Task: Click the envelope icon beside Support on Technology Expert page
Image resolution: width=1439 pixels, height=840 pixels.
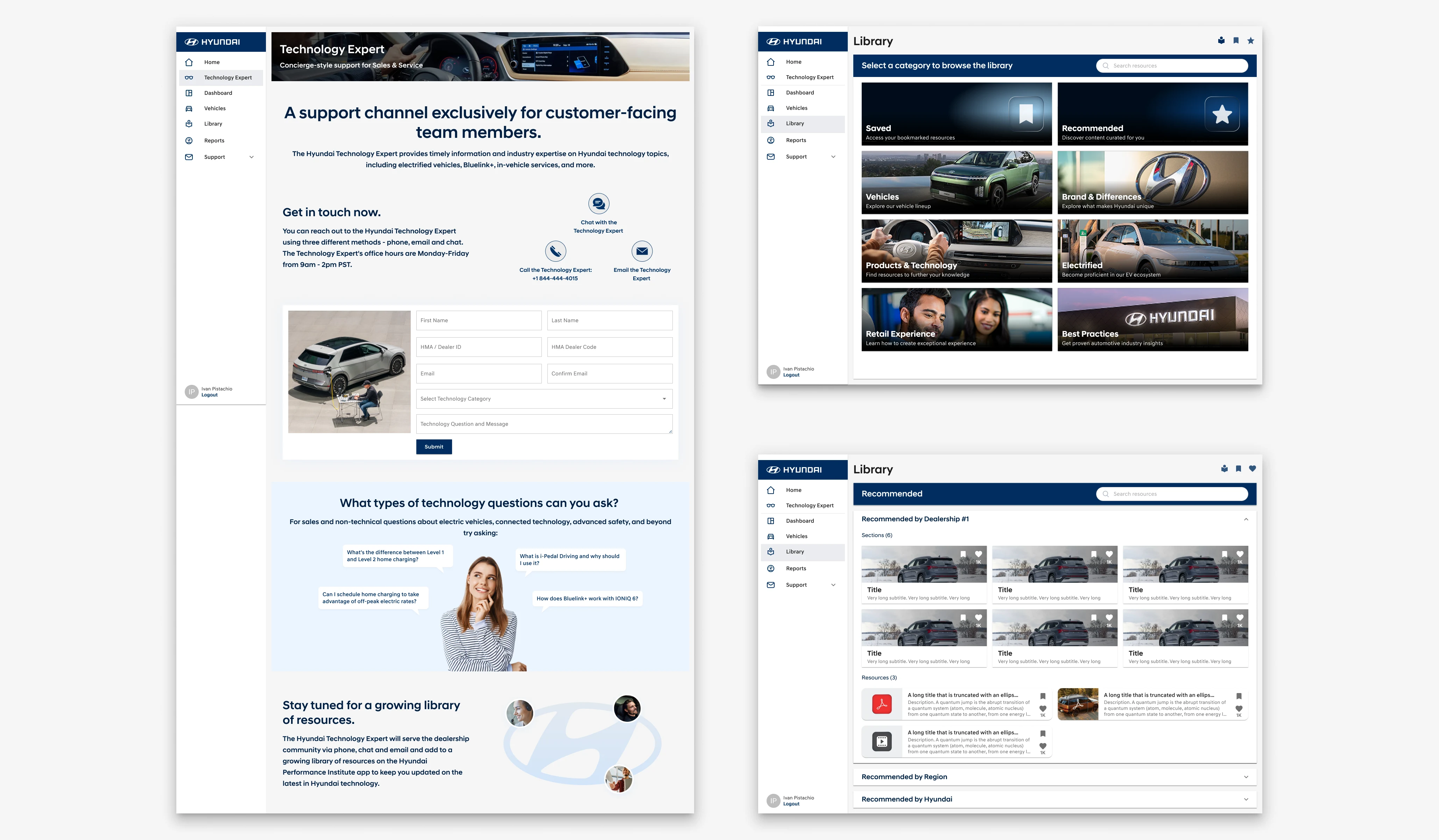Action: click(x=189, y=157)
